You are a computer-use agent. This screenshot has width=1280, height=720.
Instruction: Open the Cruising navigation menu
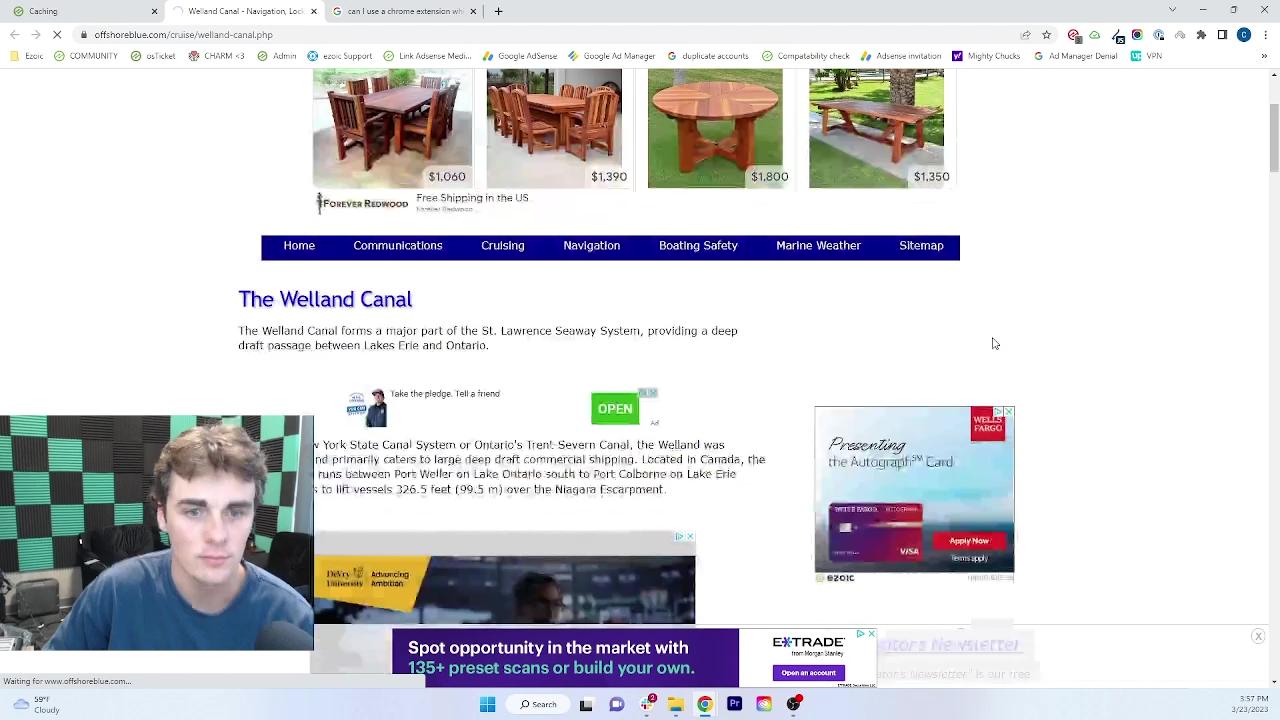point(502,246)
